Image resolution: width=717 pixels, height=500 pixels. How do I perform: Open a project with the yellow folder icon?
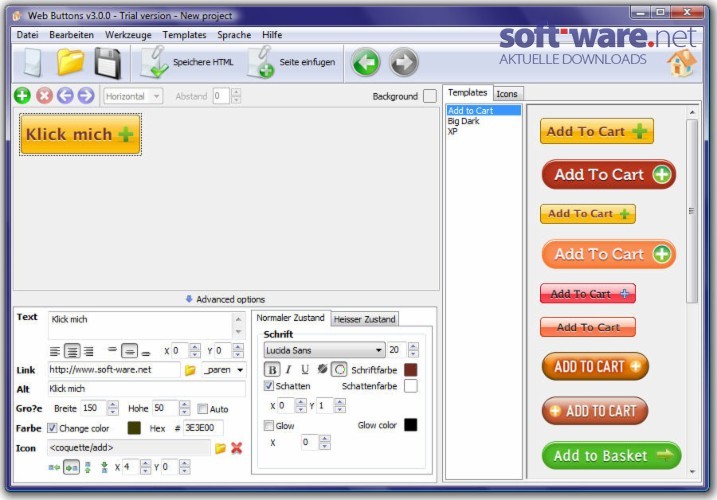coord(70,62)
